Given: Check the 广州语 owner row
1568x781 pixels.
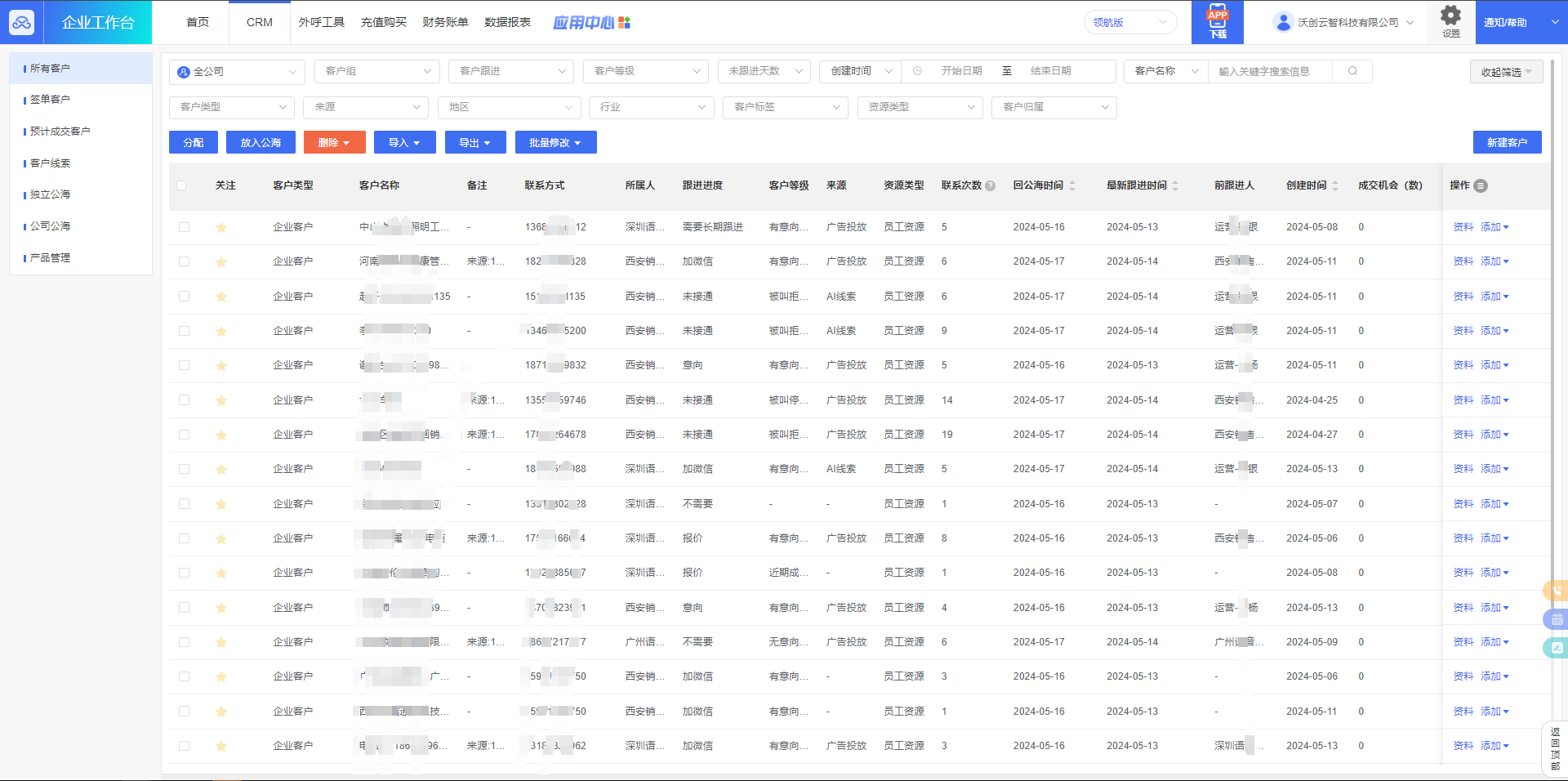Looking at the screenshot, I should [x=184, y=642].
